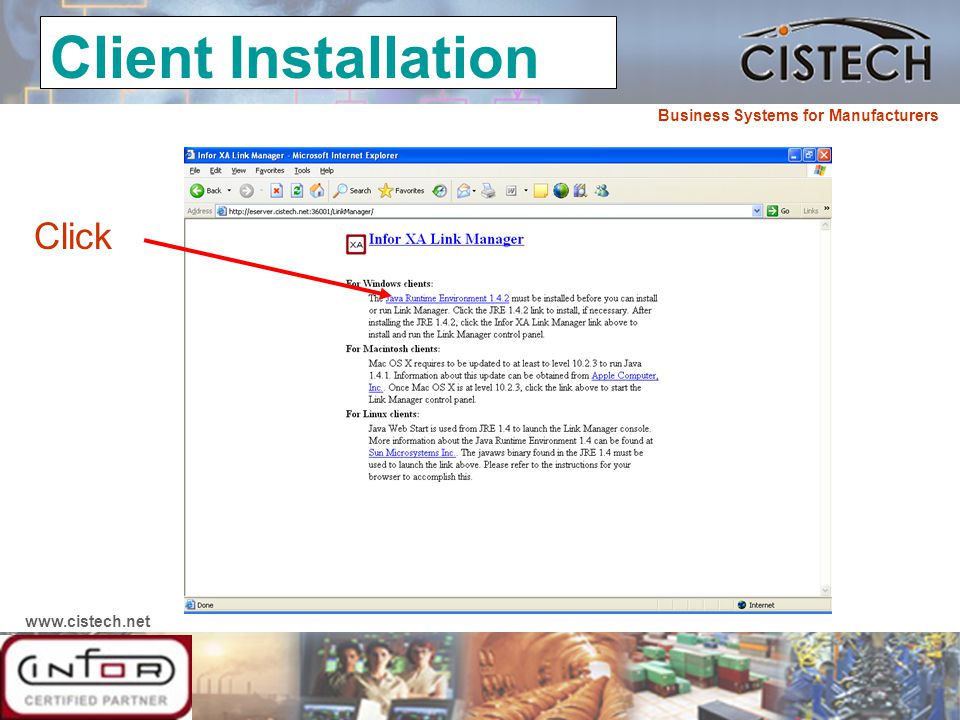The height and width of the screenshot is (720, 960).
Task: Click the Internet zone globe in status bar
Action: (742, 605)
